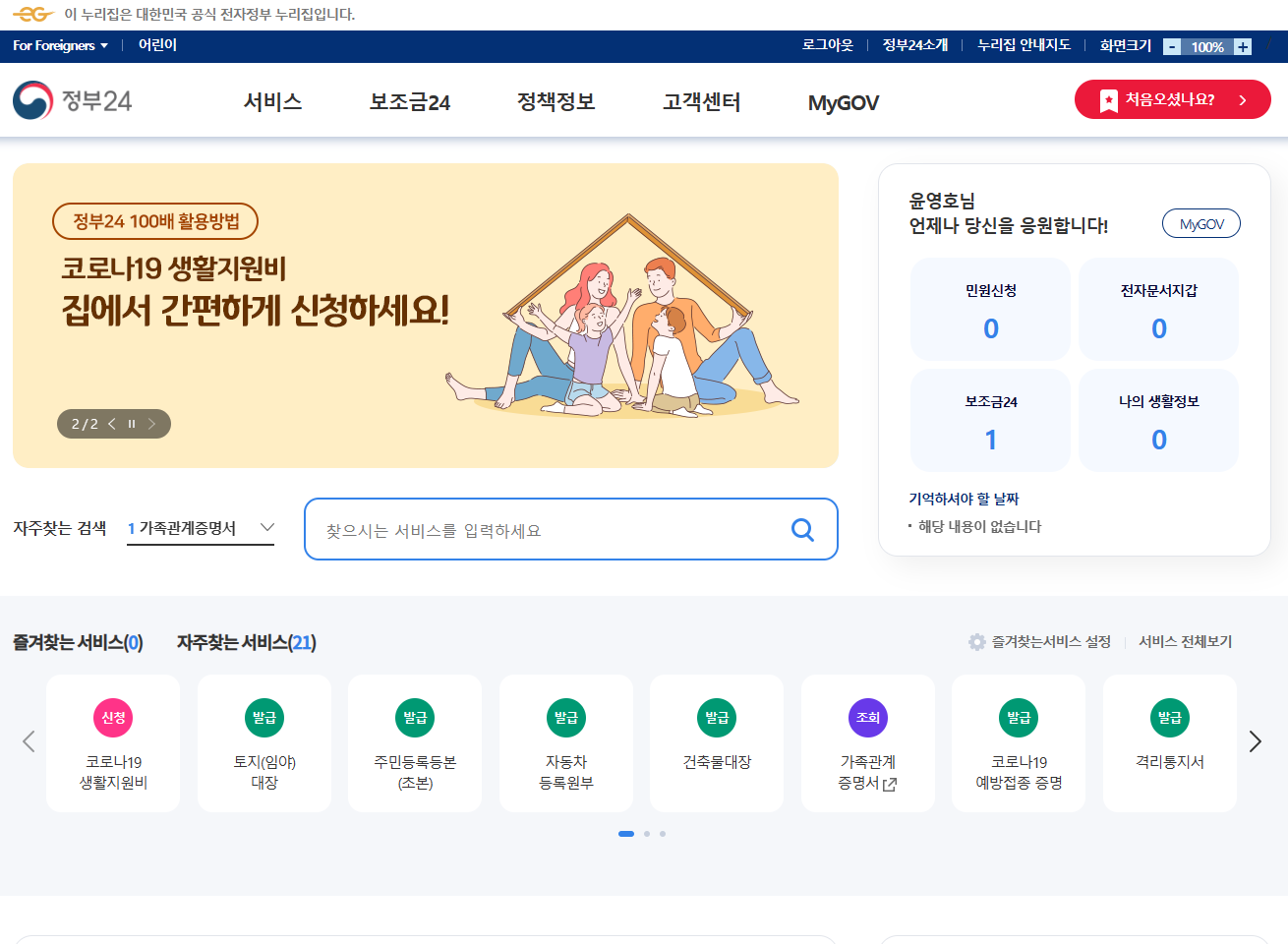Click the 정부24 logo
This screenshot has height=944, width=1288.
tap(72, 100)
